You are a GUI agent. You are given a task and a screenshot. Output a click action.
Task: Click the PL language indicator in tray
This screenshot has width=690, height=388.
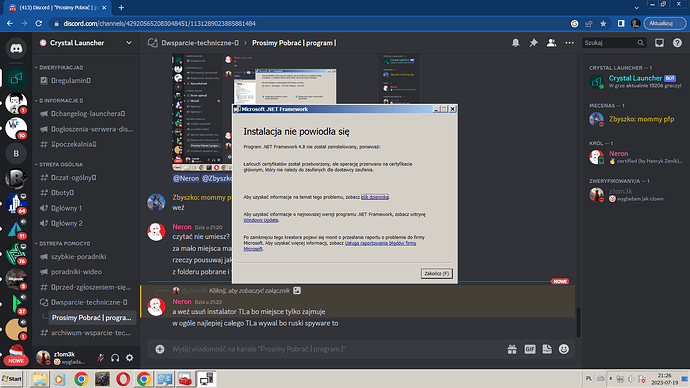tap(589, 378)
